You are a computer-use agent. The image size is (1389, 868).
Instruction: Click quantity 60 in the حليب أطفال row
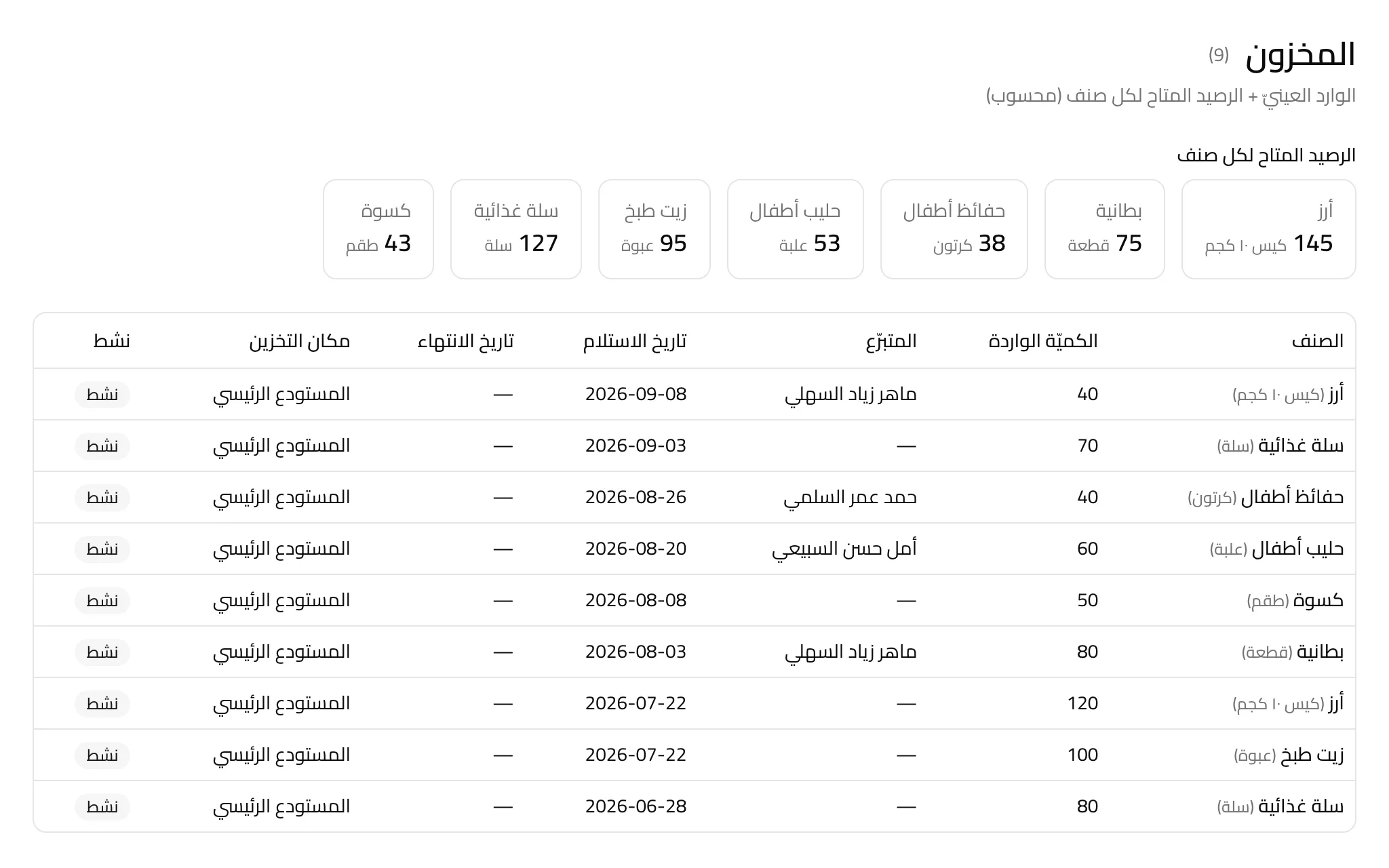point(1087,549)
